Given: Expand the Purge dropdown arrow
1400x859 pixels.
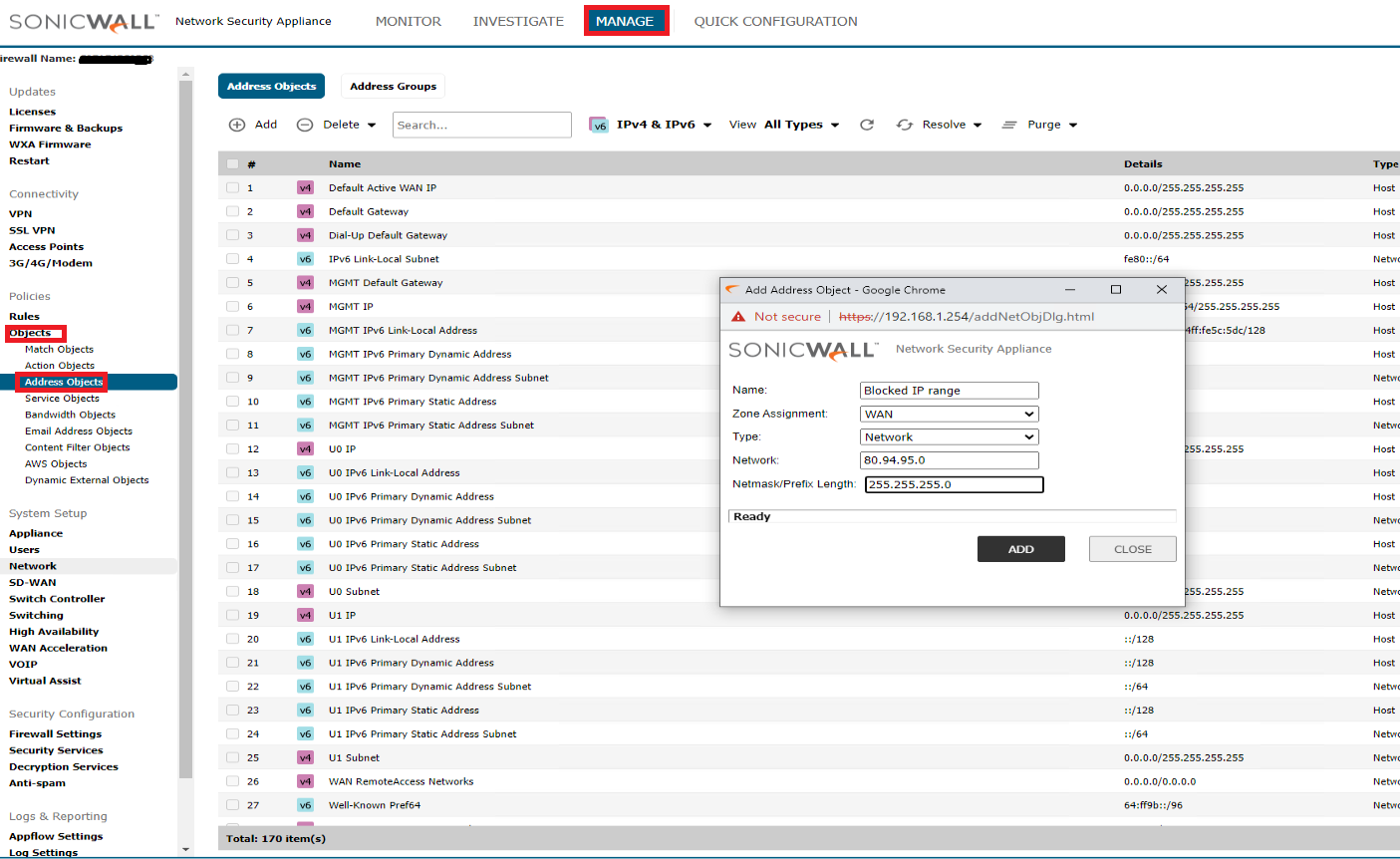Looking at the screenshot, I should [x=1073, y=126].
